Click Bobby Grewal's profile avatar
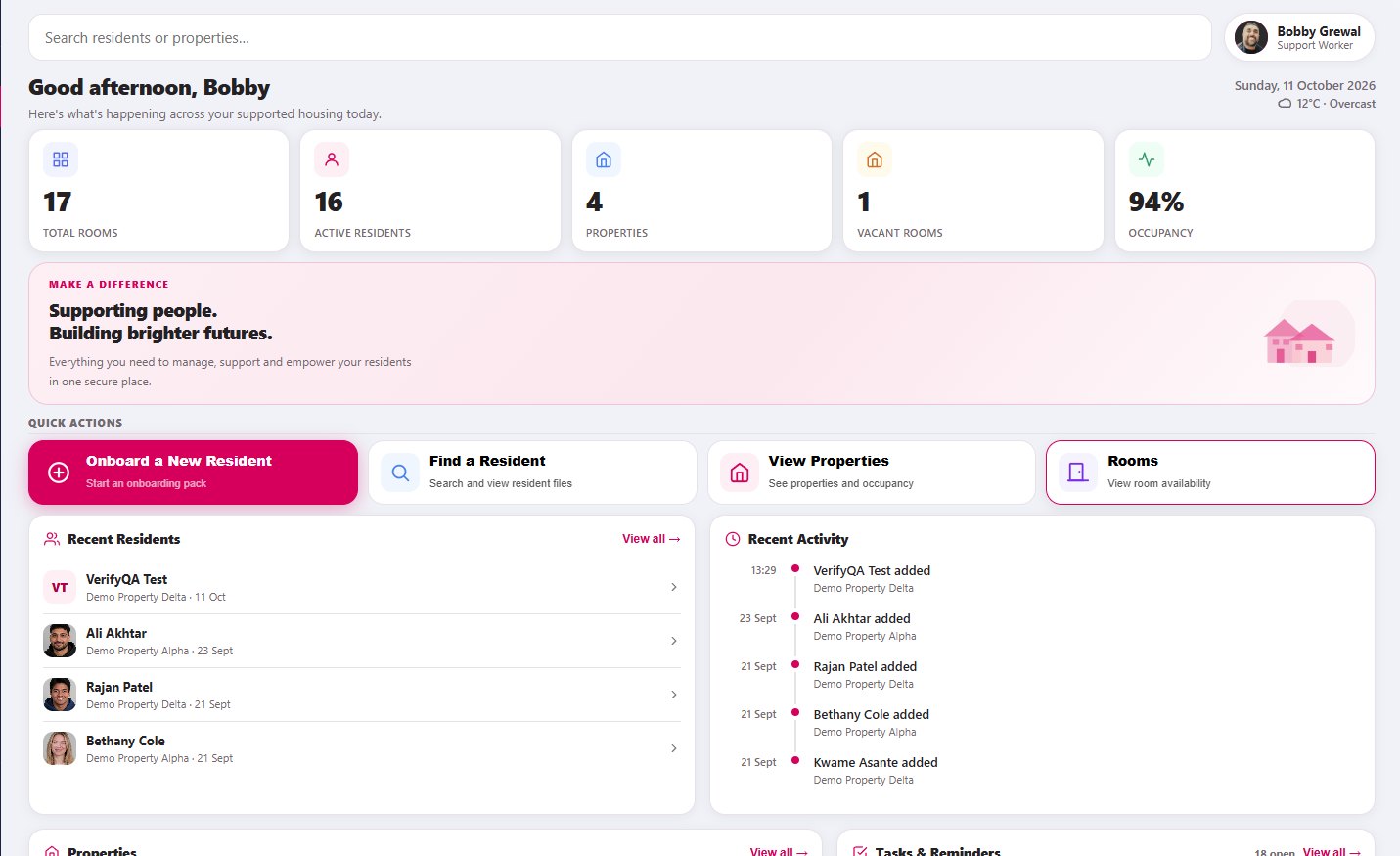 pyautogui.click(x=1251, y=37)
